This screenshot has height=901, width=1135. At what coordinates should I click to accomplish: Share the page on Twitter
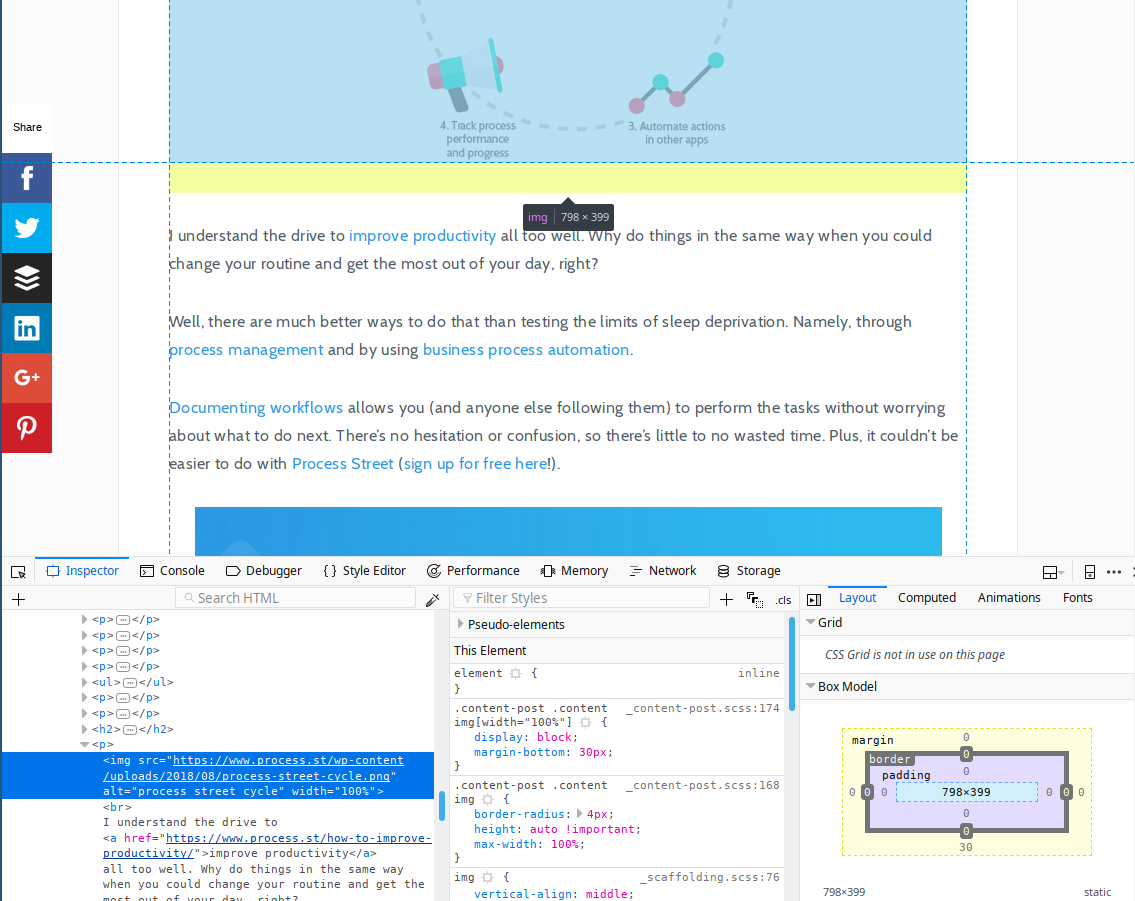tap(27, 228)
